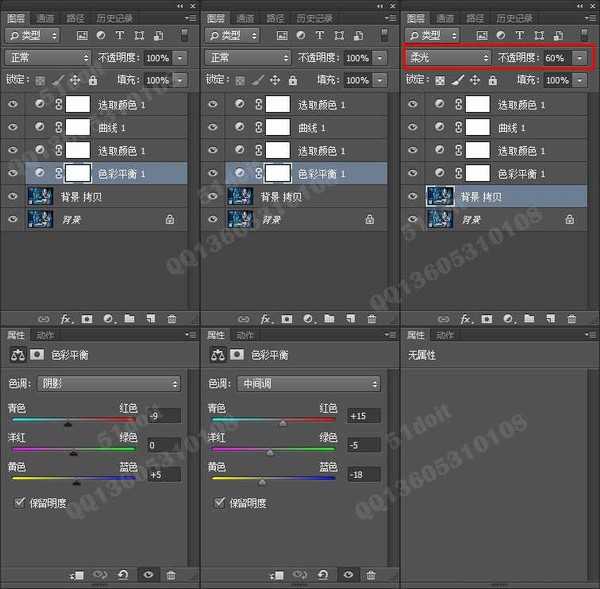Screen dimensions: 600x589
Task: Click add layer mask icon in left Layers panel
Action: (87, 319)
